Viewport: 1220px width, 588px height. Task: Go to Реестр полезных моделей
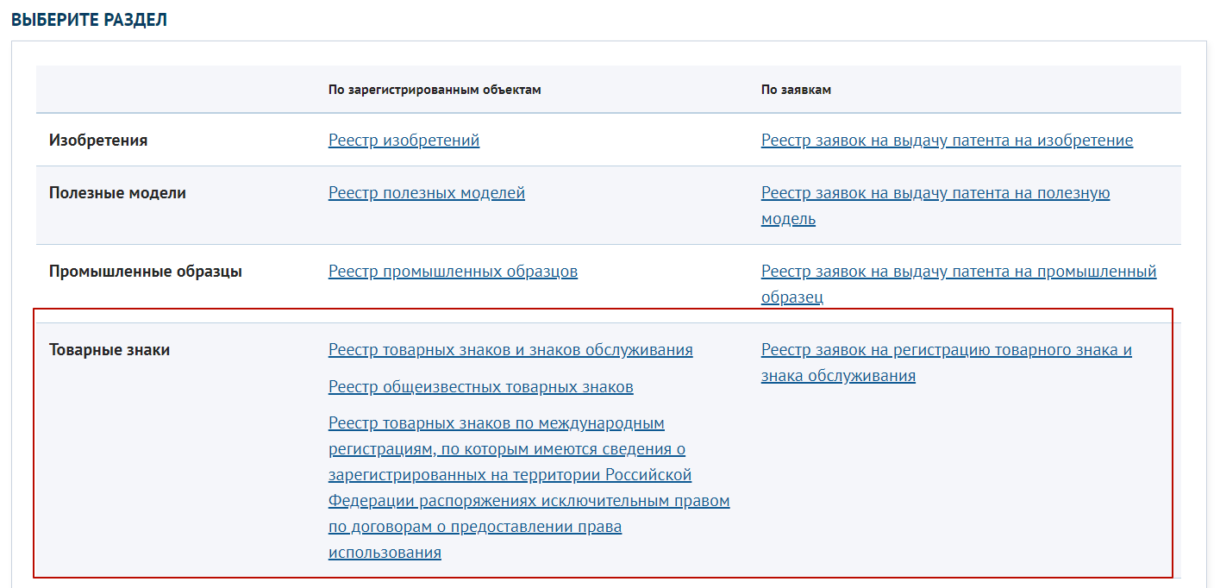427,193
